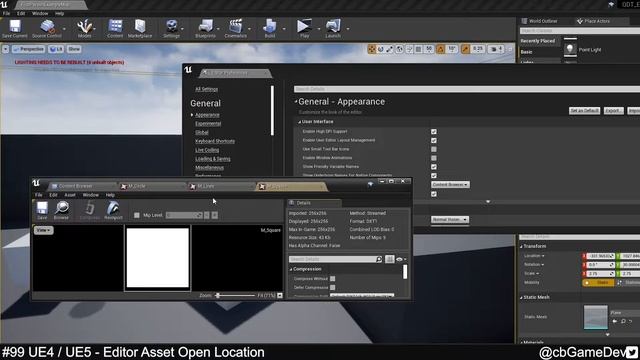Toggle grid snapping icon in viewport toolbar
The image size is (640, 360).
pos(418,49)
